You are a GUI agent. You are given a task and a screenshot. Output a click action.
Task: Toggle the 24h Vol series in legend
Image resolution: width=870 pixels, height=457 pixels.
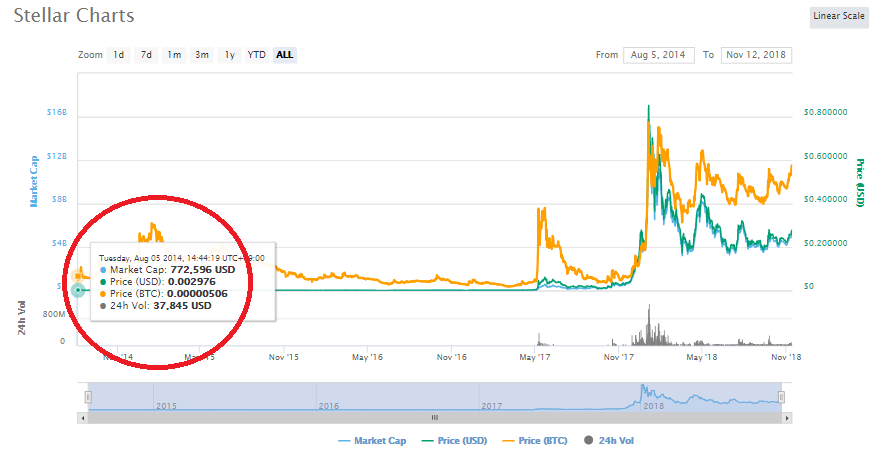pyautogui.click(x=609, y=441)
